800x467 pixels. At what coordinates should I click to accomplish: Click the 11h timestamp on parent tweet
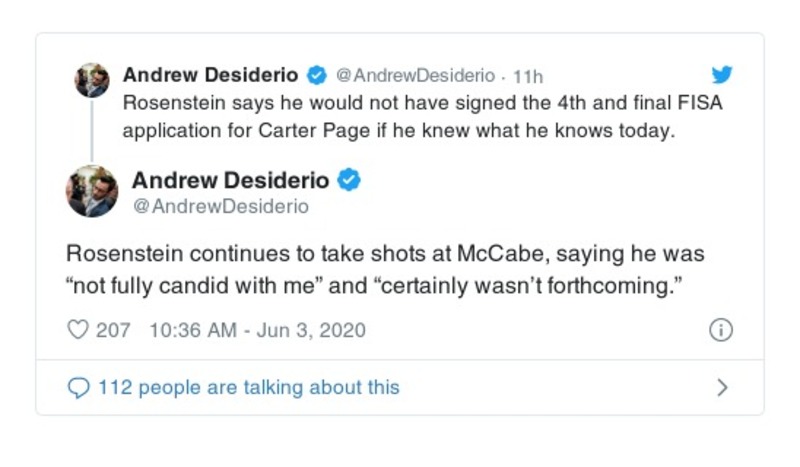[x=527, y=75]
